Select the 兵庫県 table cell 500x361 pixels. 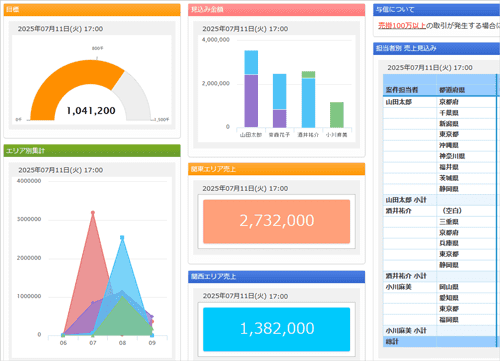(466, 243)
